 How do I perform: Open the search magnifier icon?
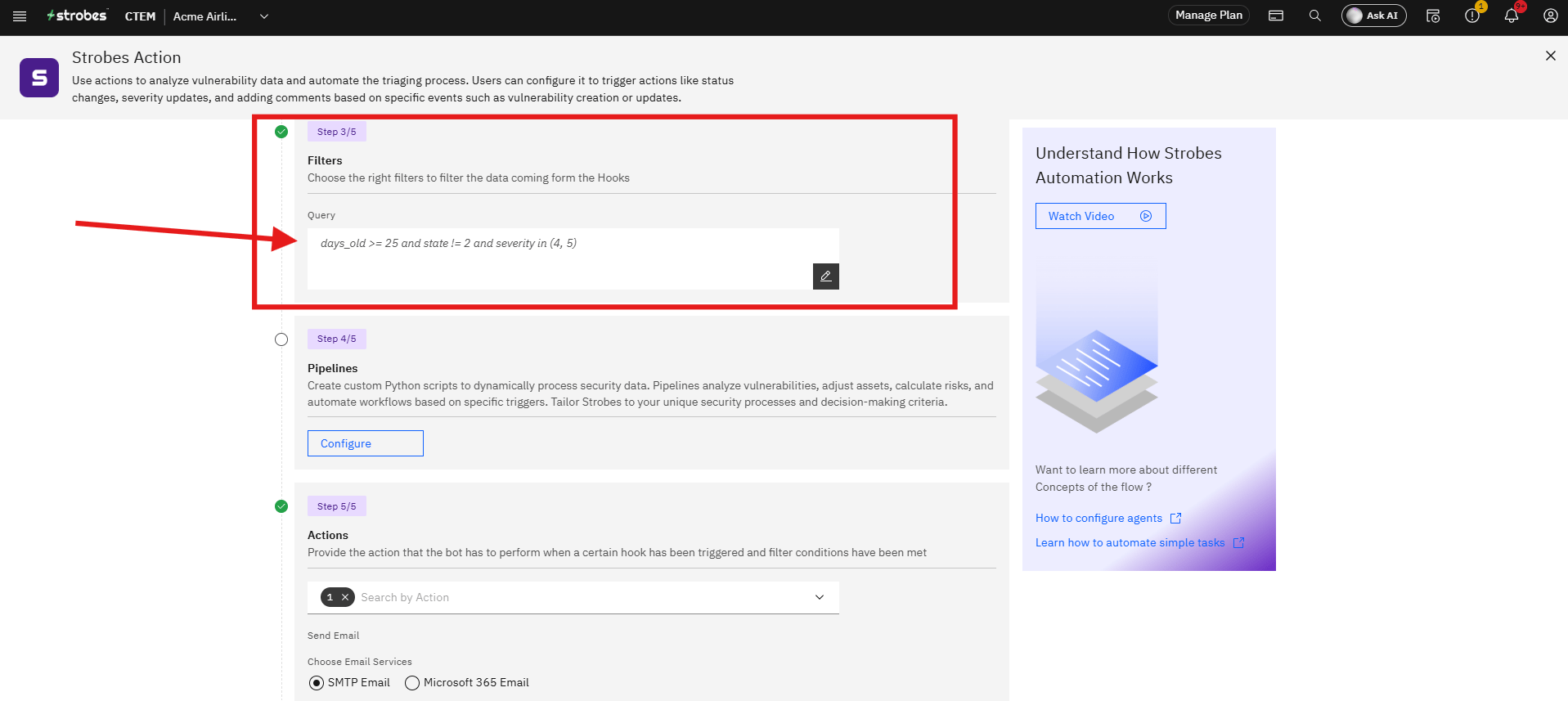1315,16
